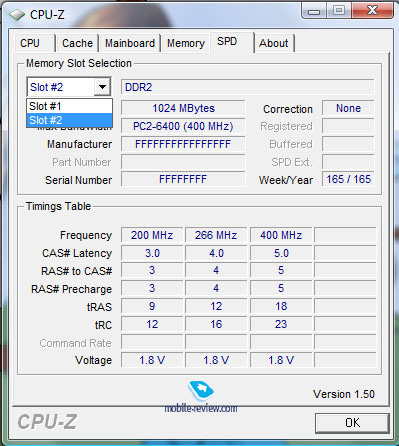Choose Slot #2 from the dropdown list

(69, 120)
